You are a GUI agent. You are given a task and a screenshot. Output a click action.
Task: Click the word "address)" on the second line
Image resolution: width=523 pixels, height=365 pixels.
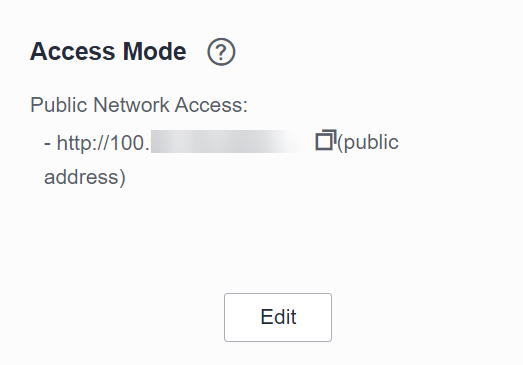[85, 177]
